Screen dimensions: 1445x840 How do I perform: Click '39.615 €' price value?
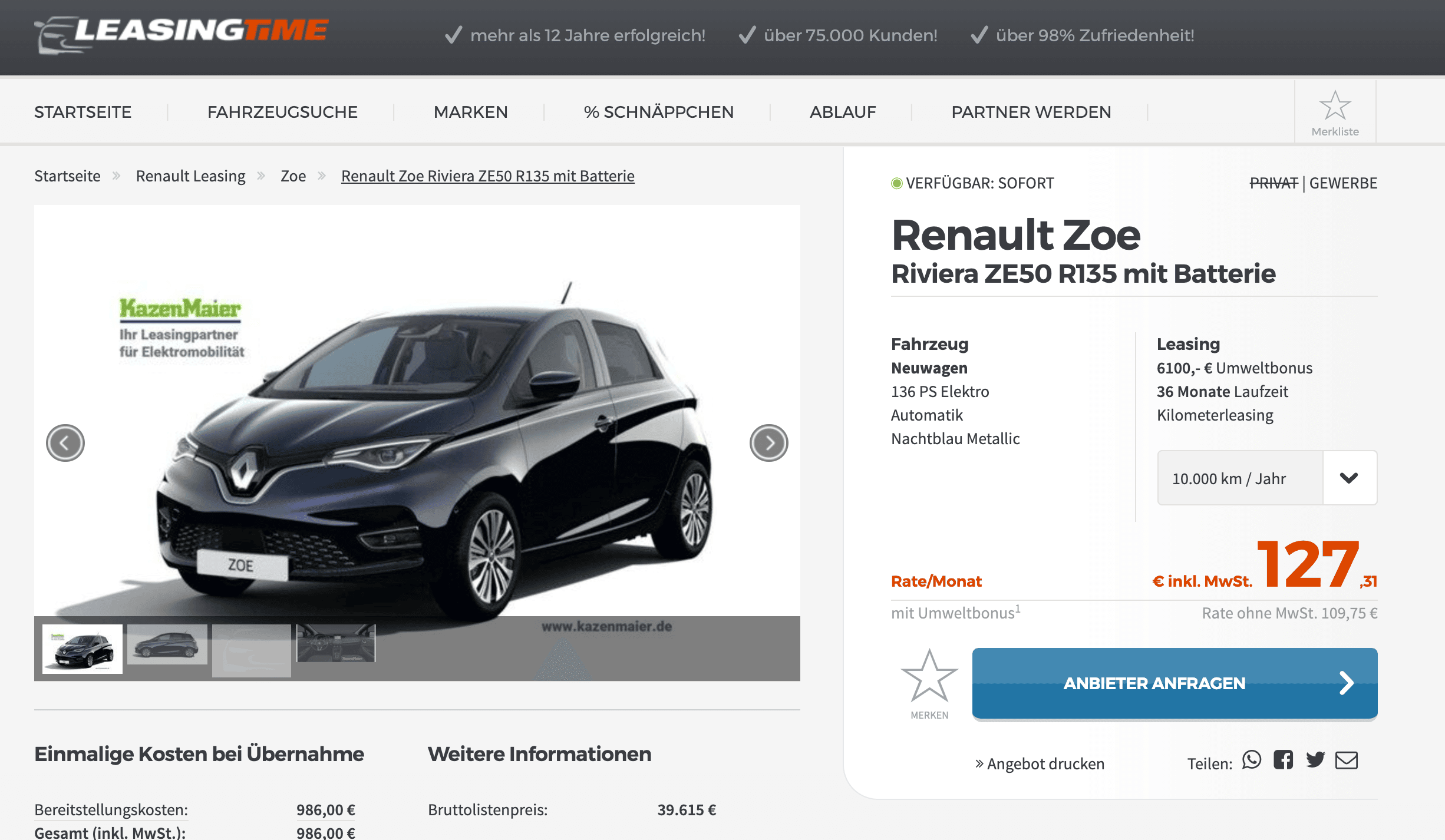click(x=687, y=810)
